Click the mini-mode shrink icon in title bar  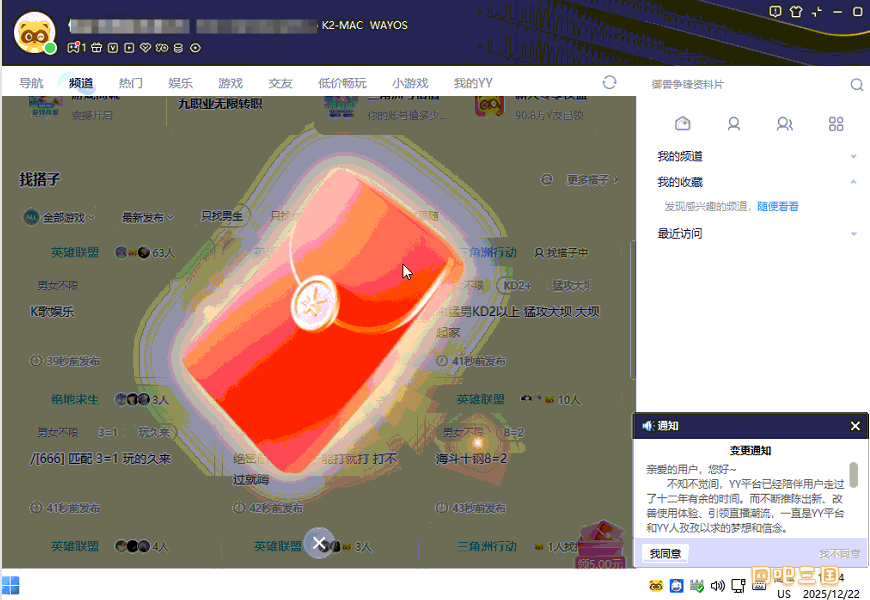click(x=817, y=12)
